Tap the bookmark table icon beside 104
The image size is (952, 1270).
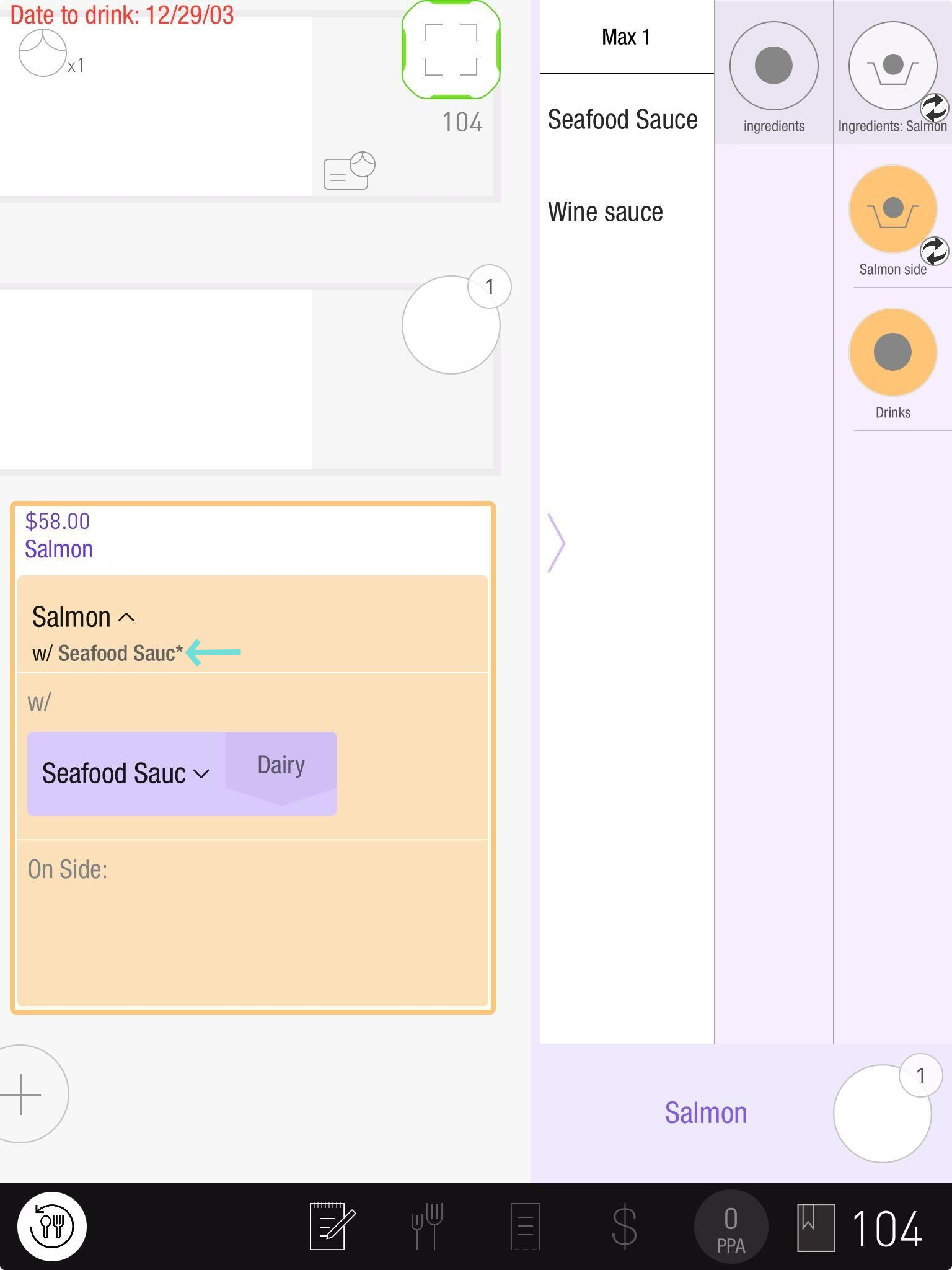pos(816,1226)
